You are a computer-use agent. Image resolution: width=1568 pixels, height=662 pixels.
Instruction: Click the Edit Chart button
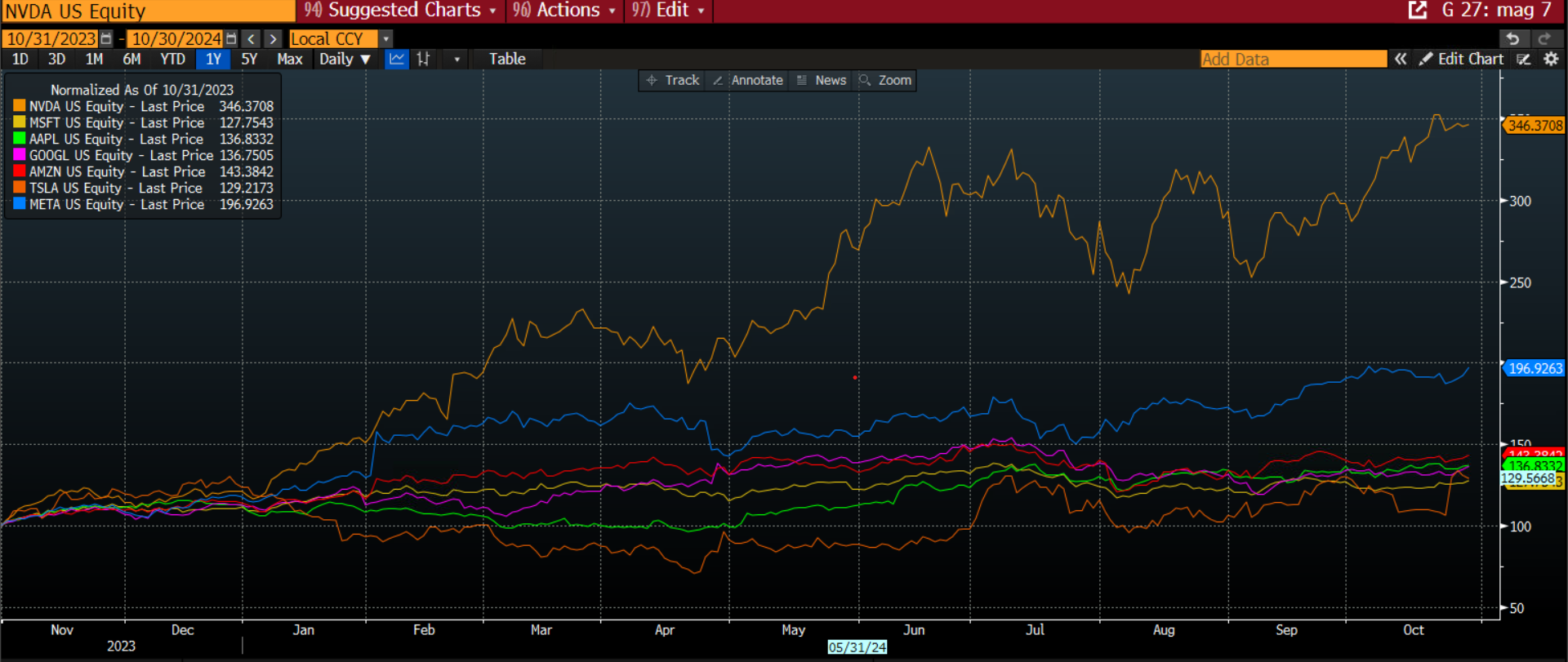point(1462,59)
